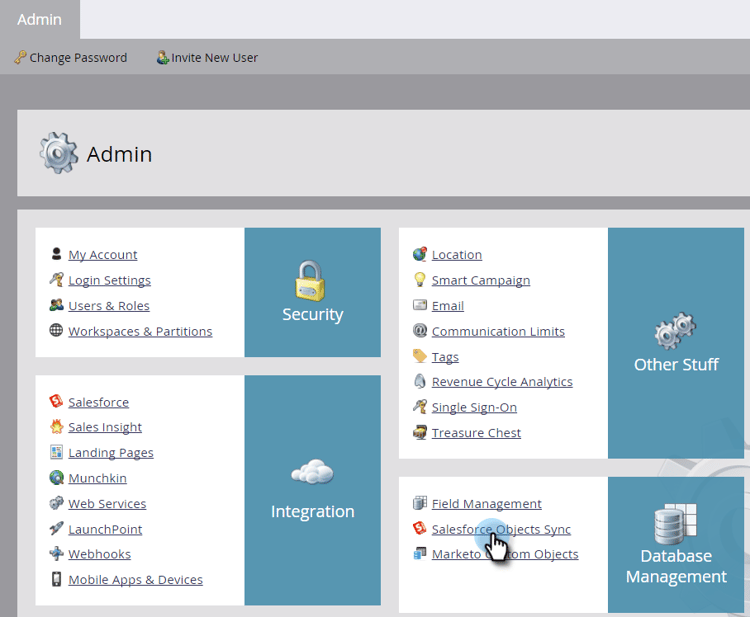The height and width of the screenshot is (617, 750).
Task: Click the Munchkin globe icon
Action: (56, 477)
